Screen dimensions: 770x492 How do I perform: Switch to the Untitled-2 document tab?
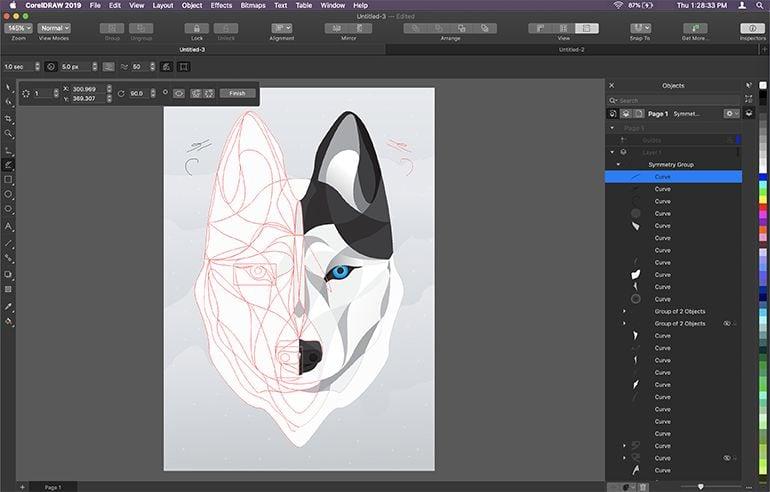(572, 48)
